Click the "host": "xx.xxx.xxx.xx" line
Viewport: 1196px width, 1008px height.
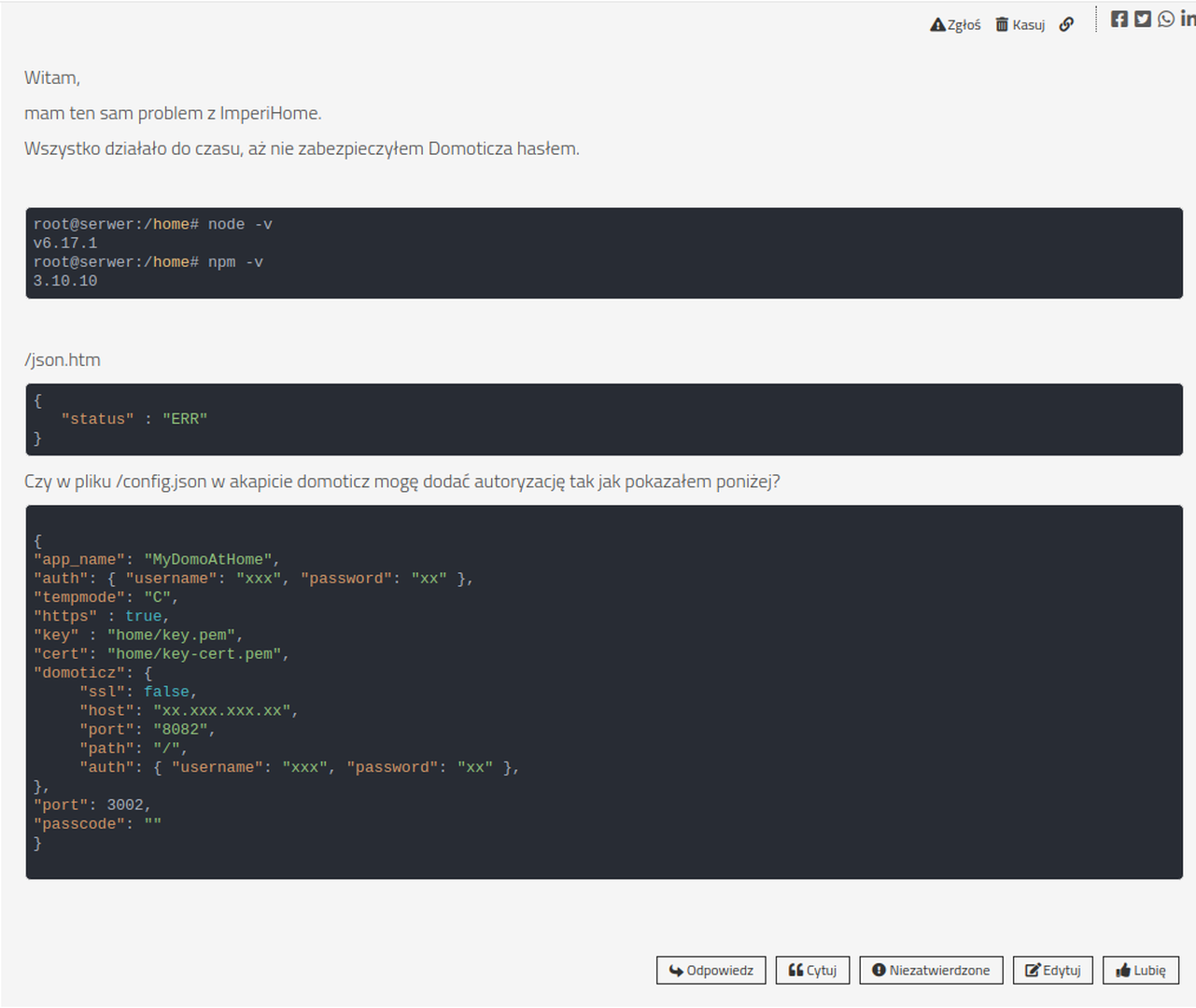click(x=189, y=711)
